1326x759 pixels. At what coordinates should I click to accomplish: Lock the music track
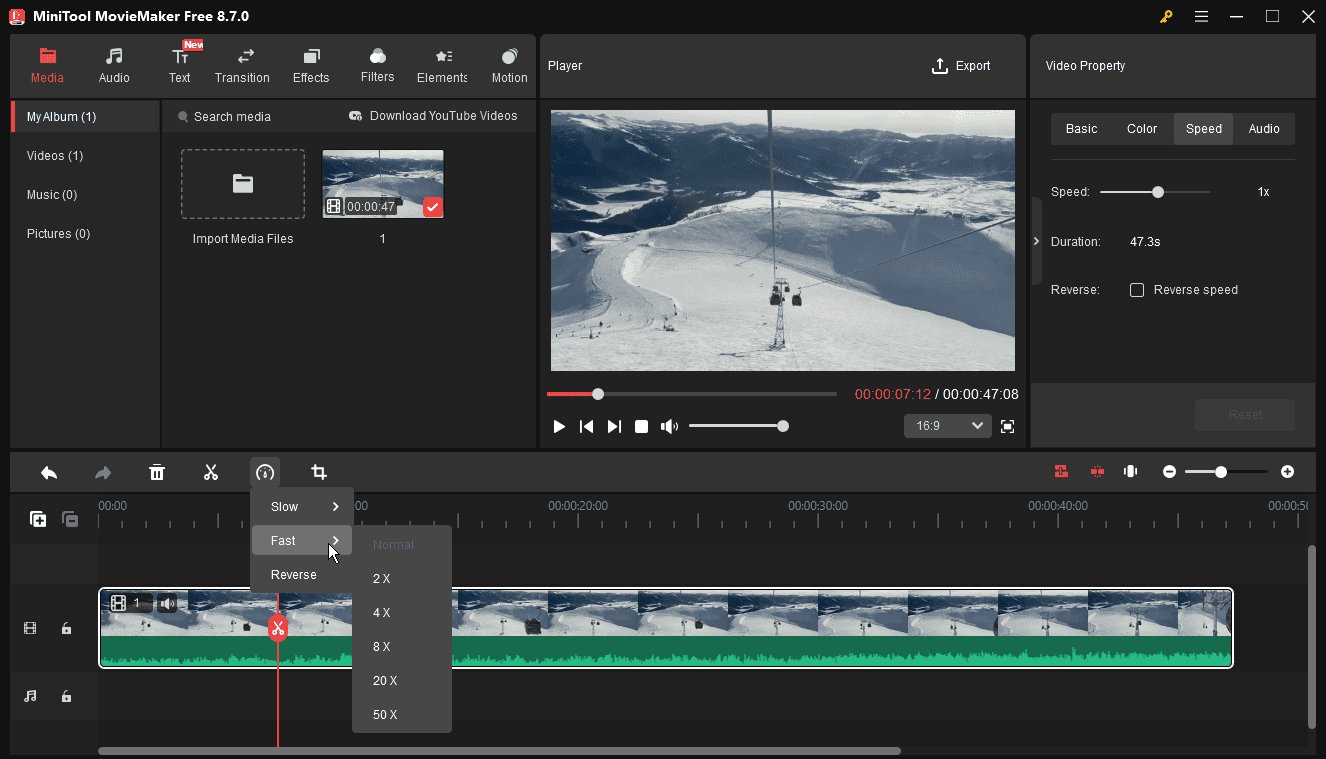66,696
